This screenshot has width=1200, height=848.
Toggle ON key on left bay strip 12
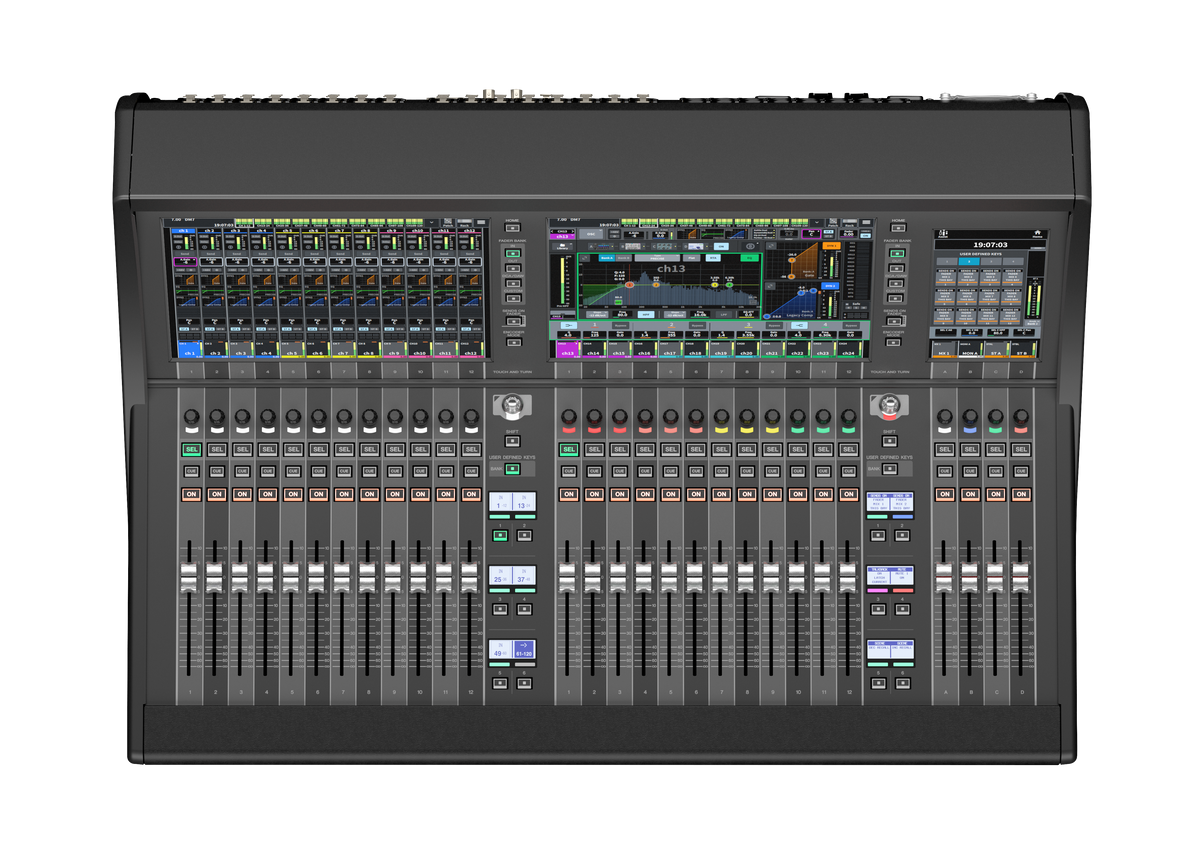[x=470, y=494]
